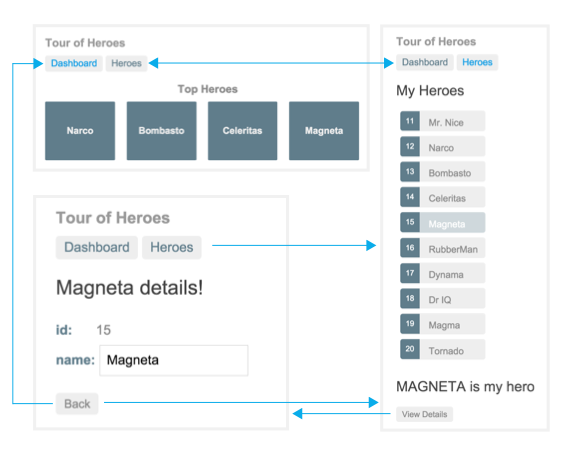
Task: Open the Bombasto top hero tile
Action: pos(161,131)
